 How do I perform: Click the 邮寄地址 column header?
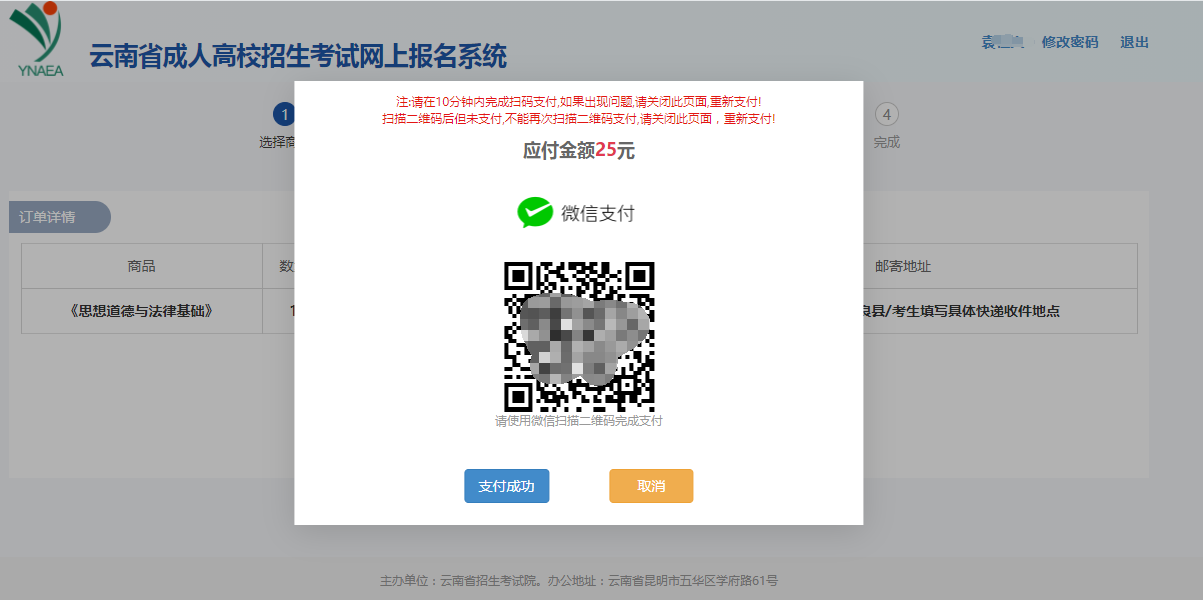903,265
